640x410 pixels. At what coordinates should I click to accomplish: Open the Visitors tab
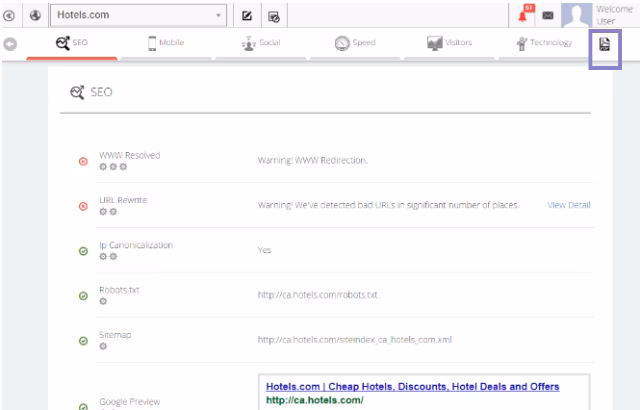click(x=450, y=43)
